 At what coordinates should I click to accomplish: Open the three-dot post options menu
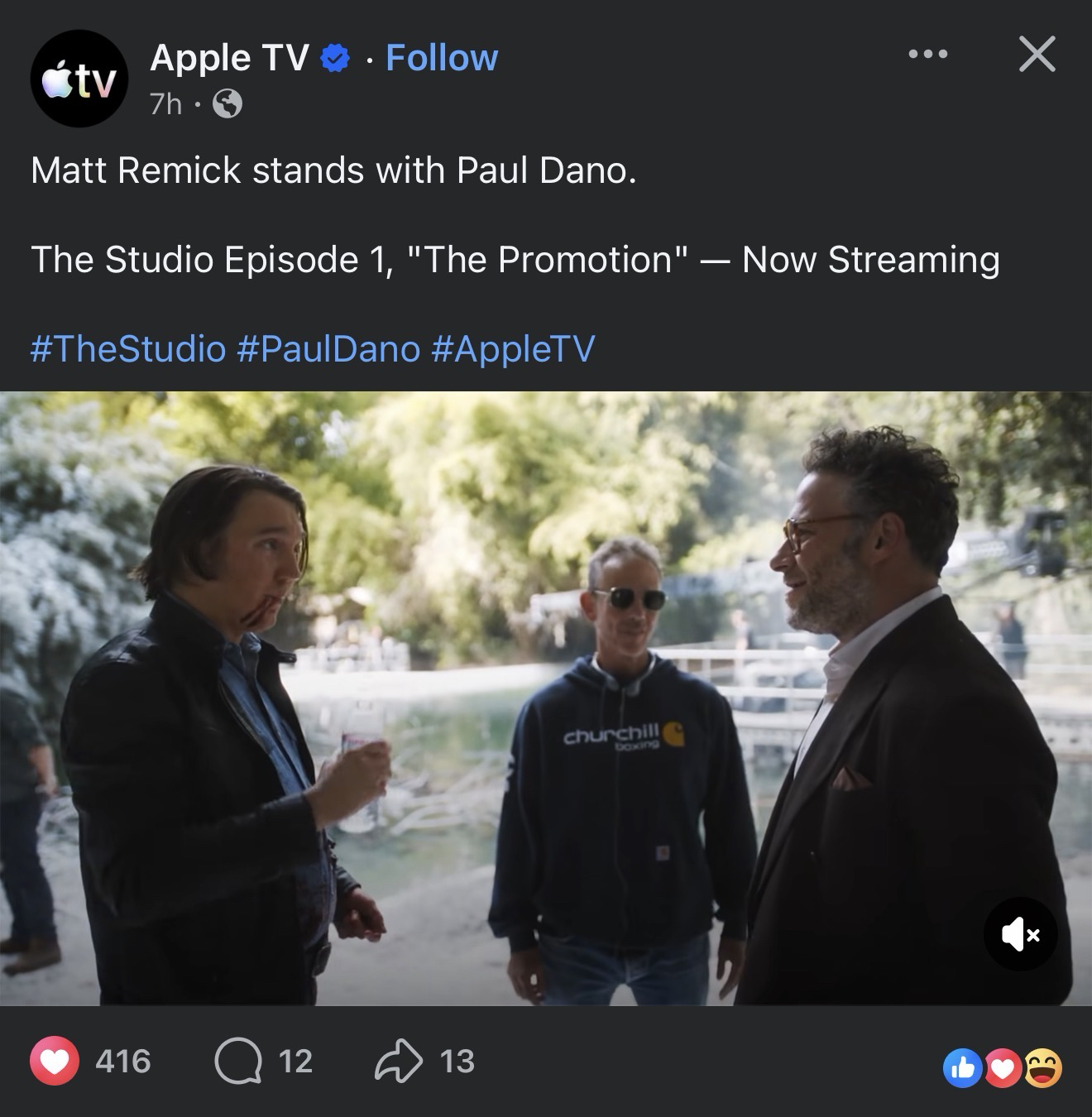[x=927, y=54]
